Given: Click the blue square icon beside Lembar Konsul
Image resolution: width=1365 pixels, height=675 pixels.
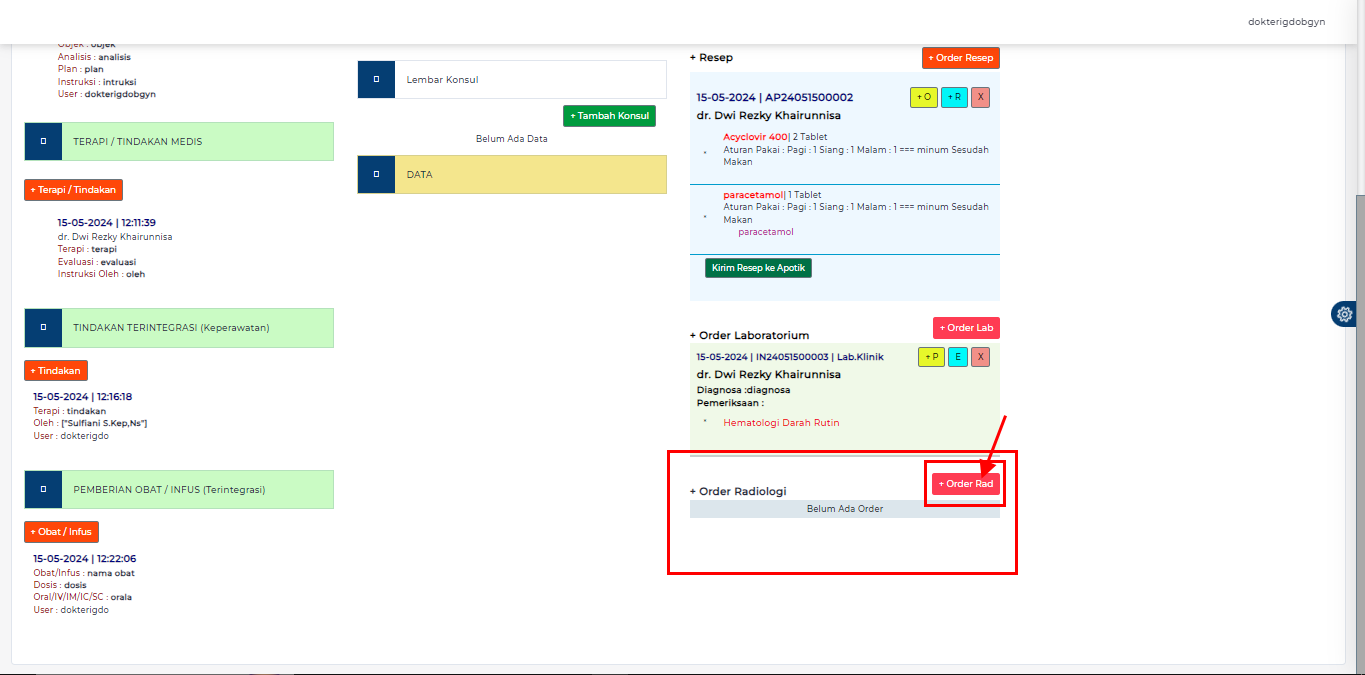Looking at the screenshot, I should (376, 79).
